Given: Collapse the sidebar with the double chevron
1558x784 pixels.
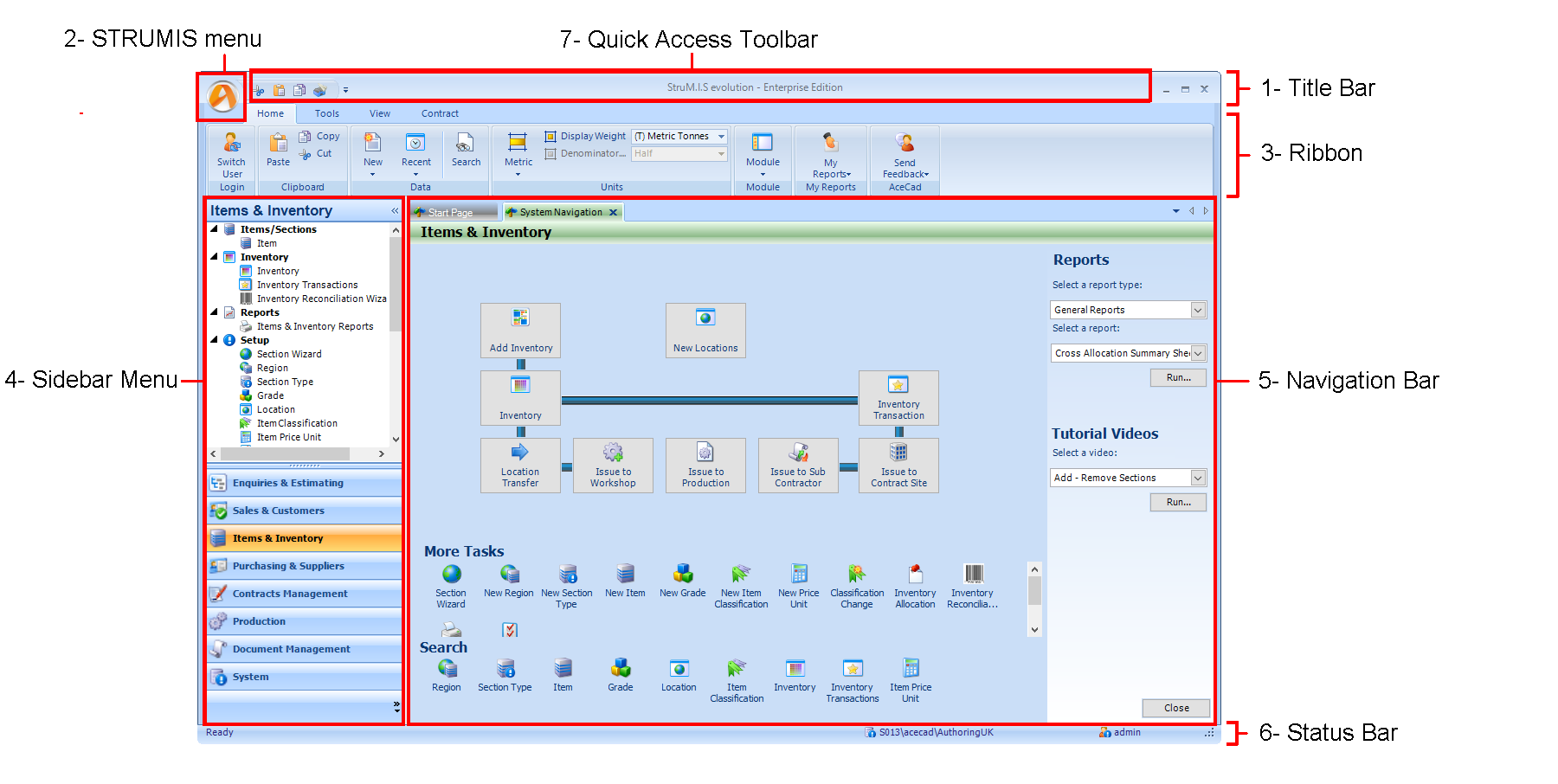Looking at the screenshot, I should tap(395, 210).
